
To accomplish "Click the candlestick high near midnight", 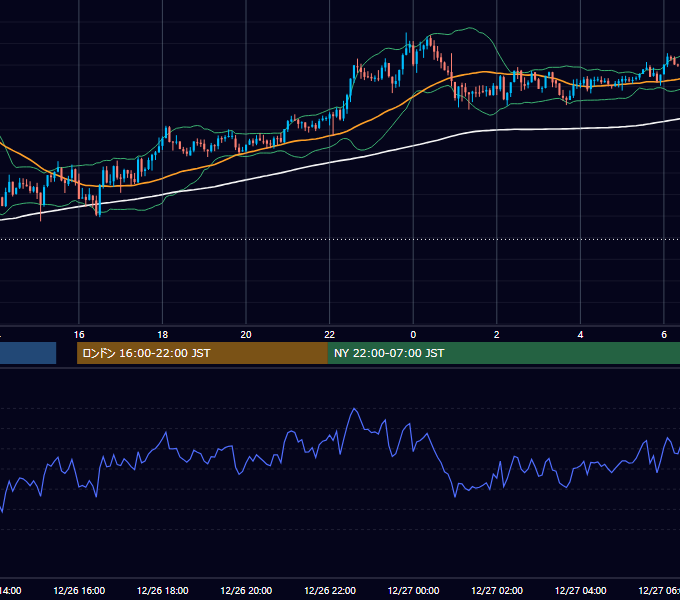I will [406, 34].
